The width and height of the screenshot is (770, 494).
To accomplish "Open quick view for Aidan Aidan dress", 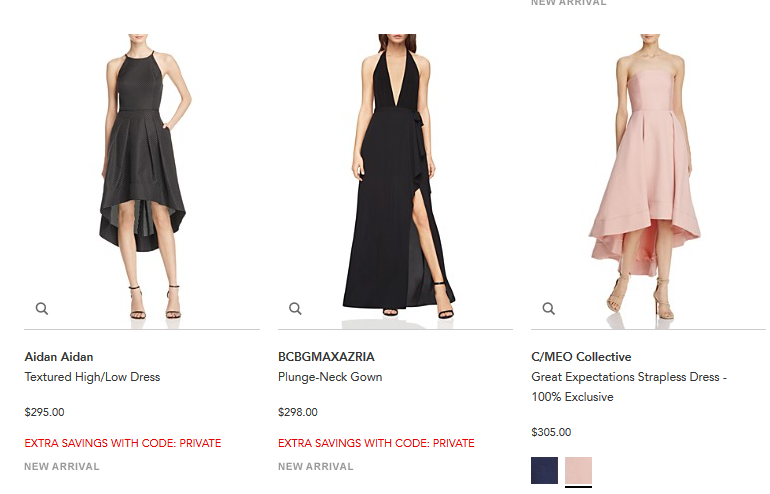I will [42, 308].
